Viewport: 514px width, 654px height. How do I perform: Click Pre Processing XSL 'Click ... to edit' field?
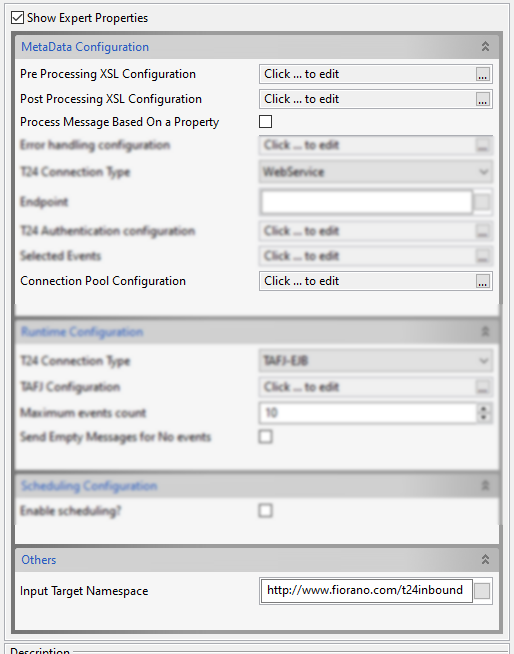pos(368,74)
